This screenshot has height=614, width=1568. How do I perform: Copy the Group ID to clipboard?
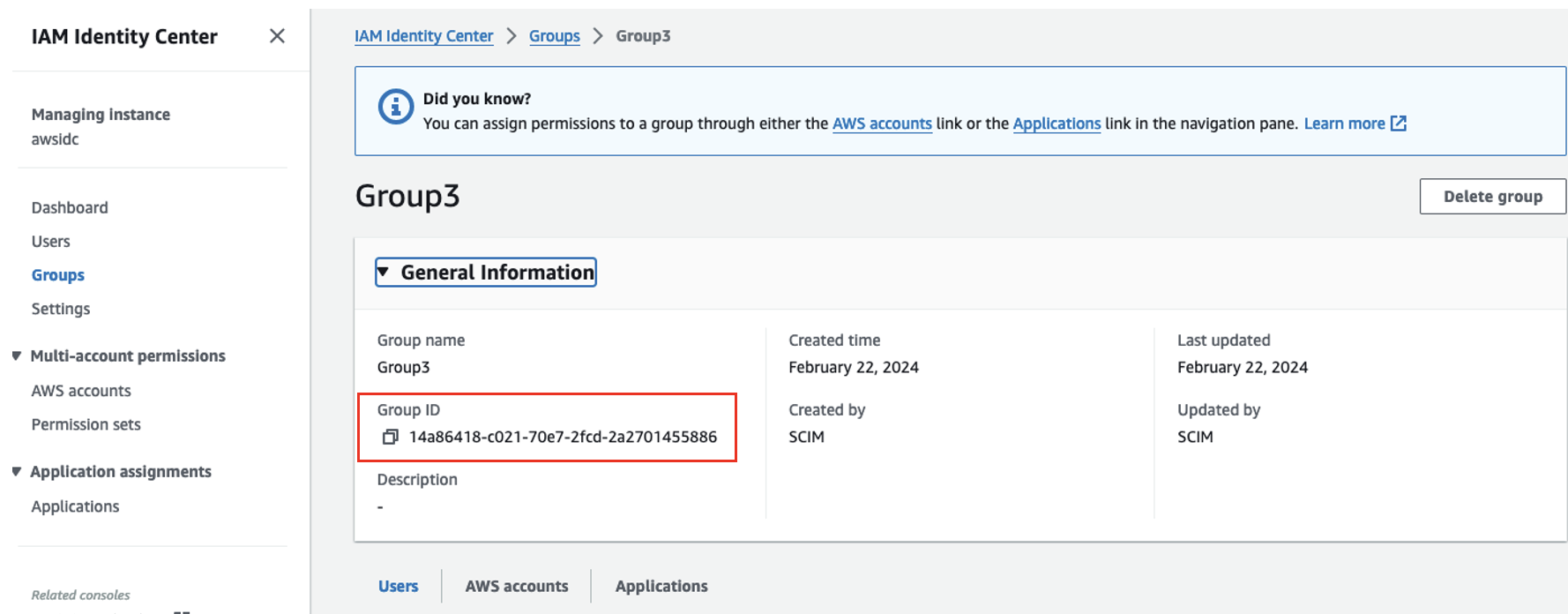[x=390, y=437]
